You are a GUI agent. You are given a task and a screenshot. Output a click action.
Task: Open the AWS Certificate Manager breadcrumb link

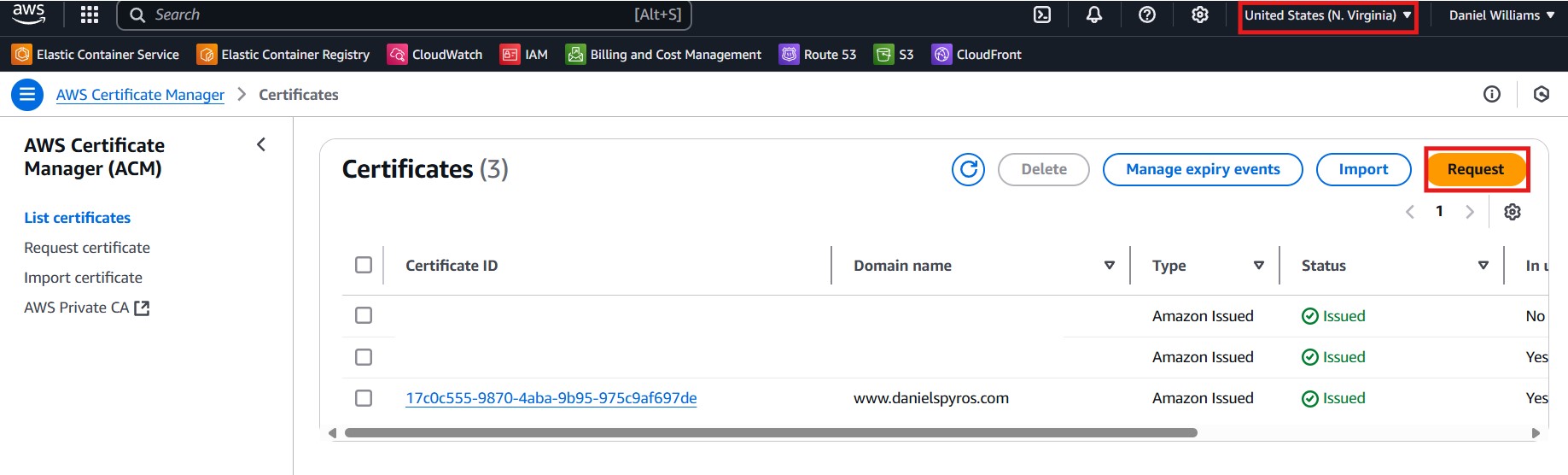[x=140, y=95]
